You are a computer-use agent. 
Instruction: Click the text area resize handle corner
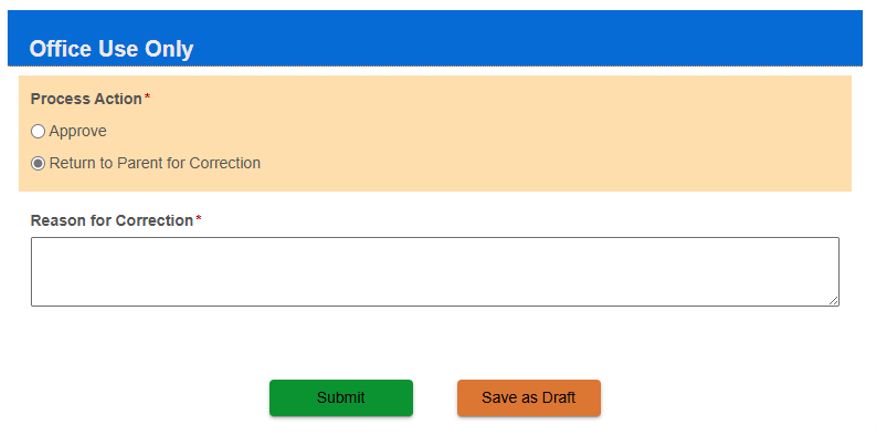(833, 301)
